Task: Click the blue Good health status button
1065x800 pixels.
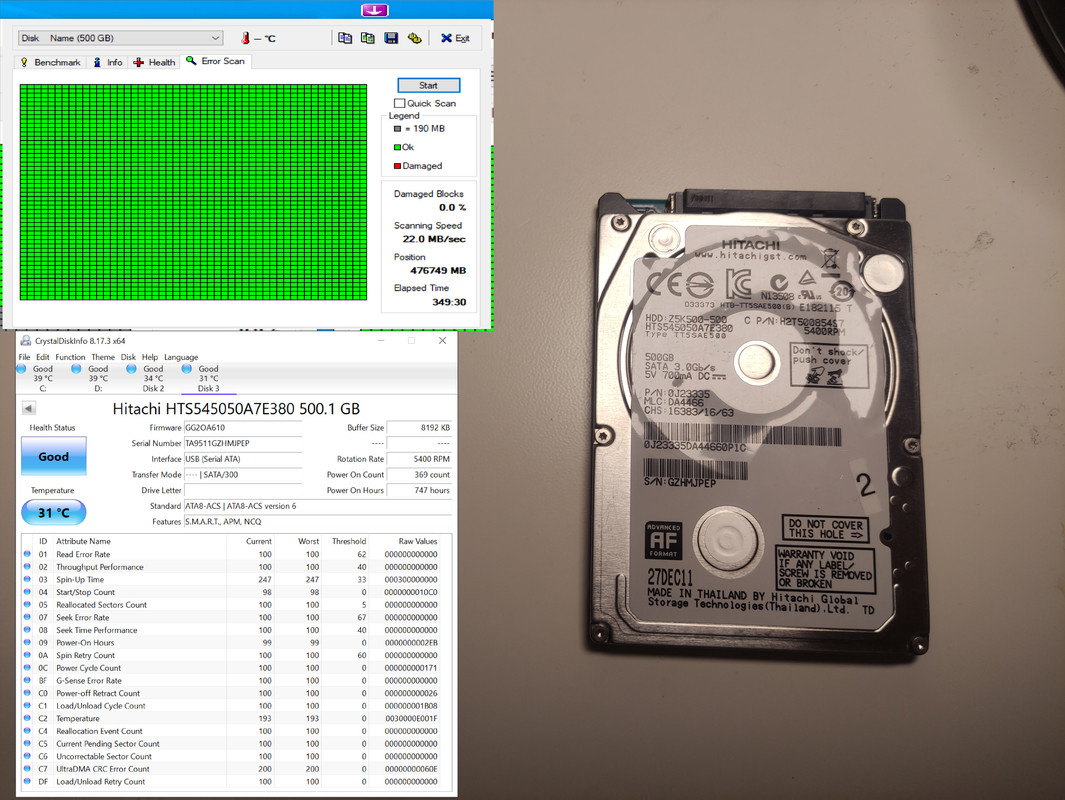Action: [x=54, y=456]
